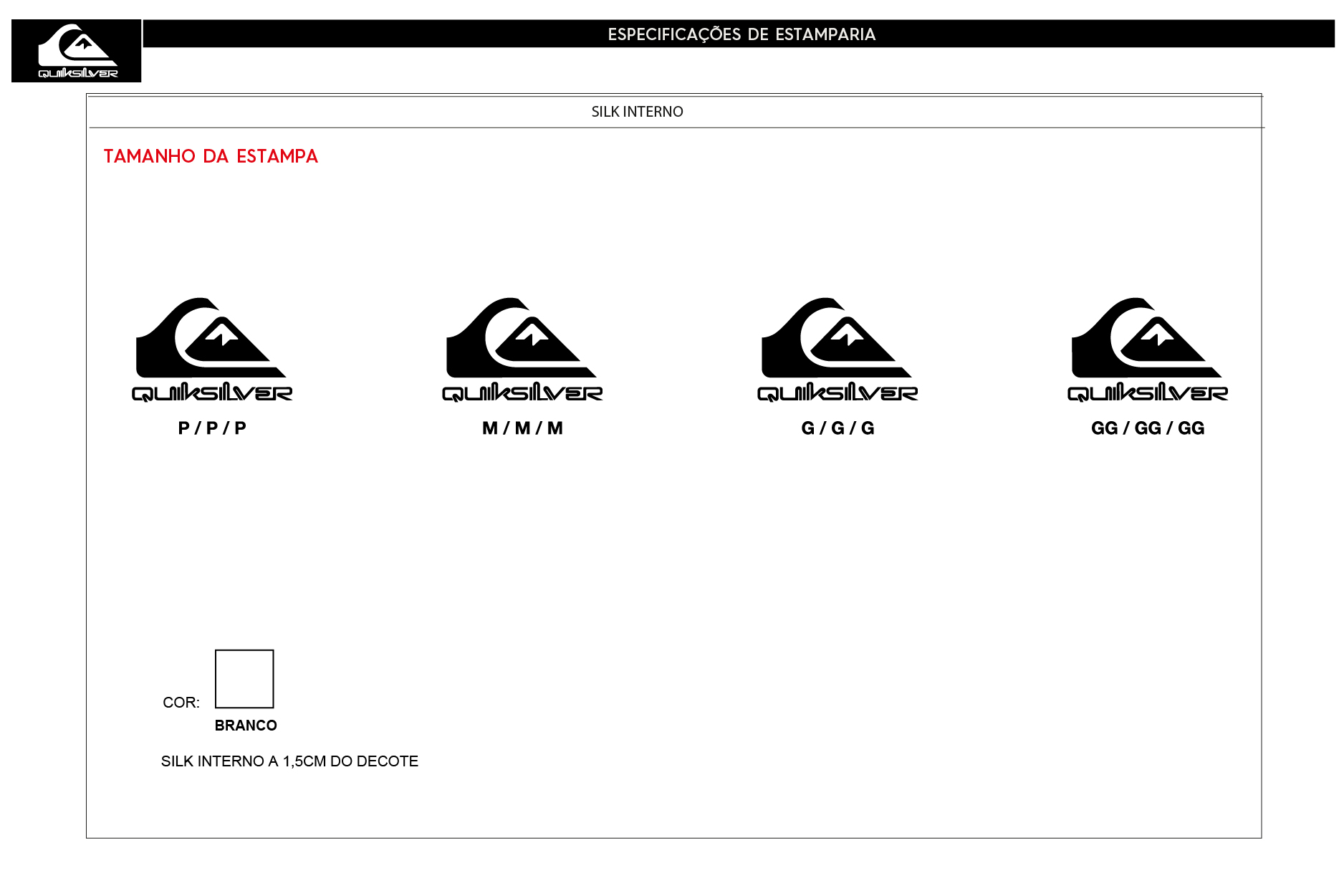Click the 'BRANCO' color name text

click(246, 726)
